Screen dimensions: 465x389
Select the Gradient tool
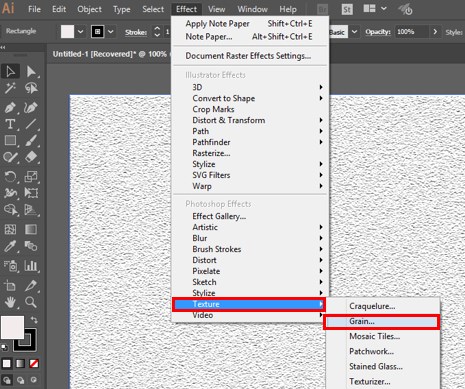click(31, 229)
